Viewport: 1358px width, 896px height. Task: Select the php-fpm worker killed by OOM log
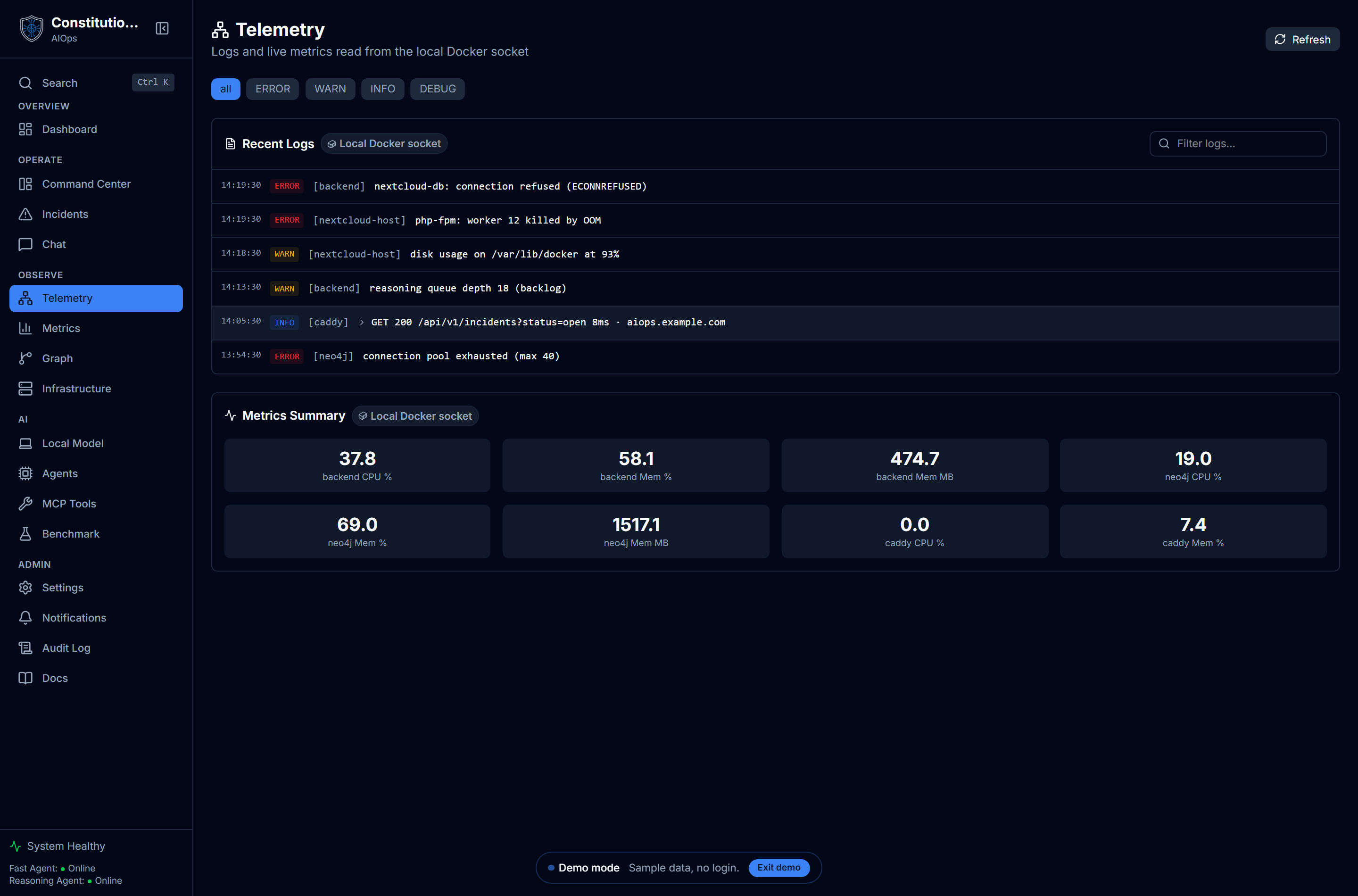click(x=775, y=221)
